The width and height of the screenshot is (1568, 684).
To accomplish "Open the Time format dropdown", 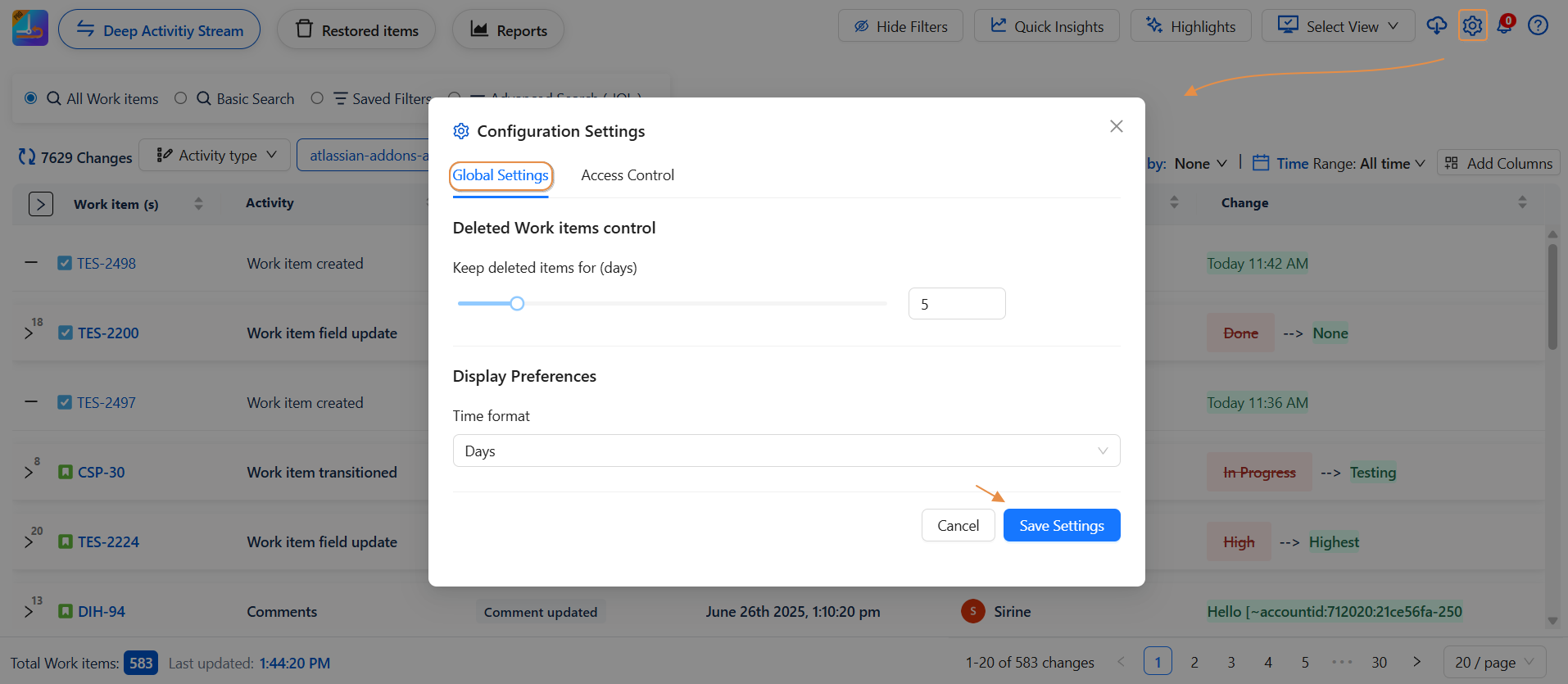I will point(786,451).
